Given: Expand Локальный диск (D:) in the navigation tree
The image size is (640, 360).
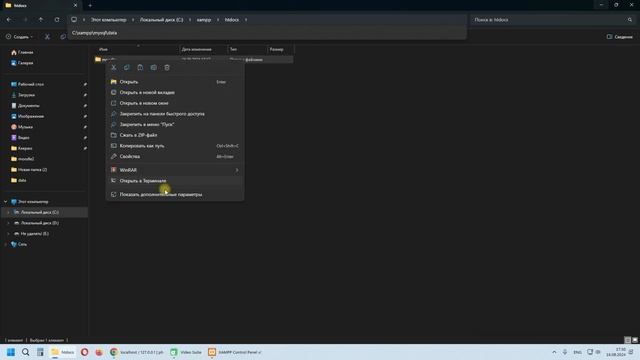Looking at the screenshot, I should coord(8,223).
